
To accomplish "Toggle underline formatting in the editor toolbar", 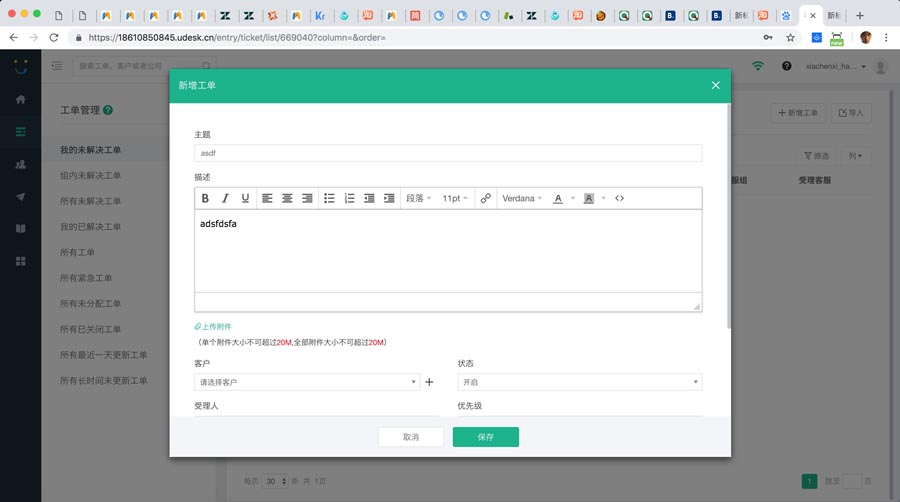I will click(x=245, y=198).
